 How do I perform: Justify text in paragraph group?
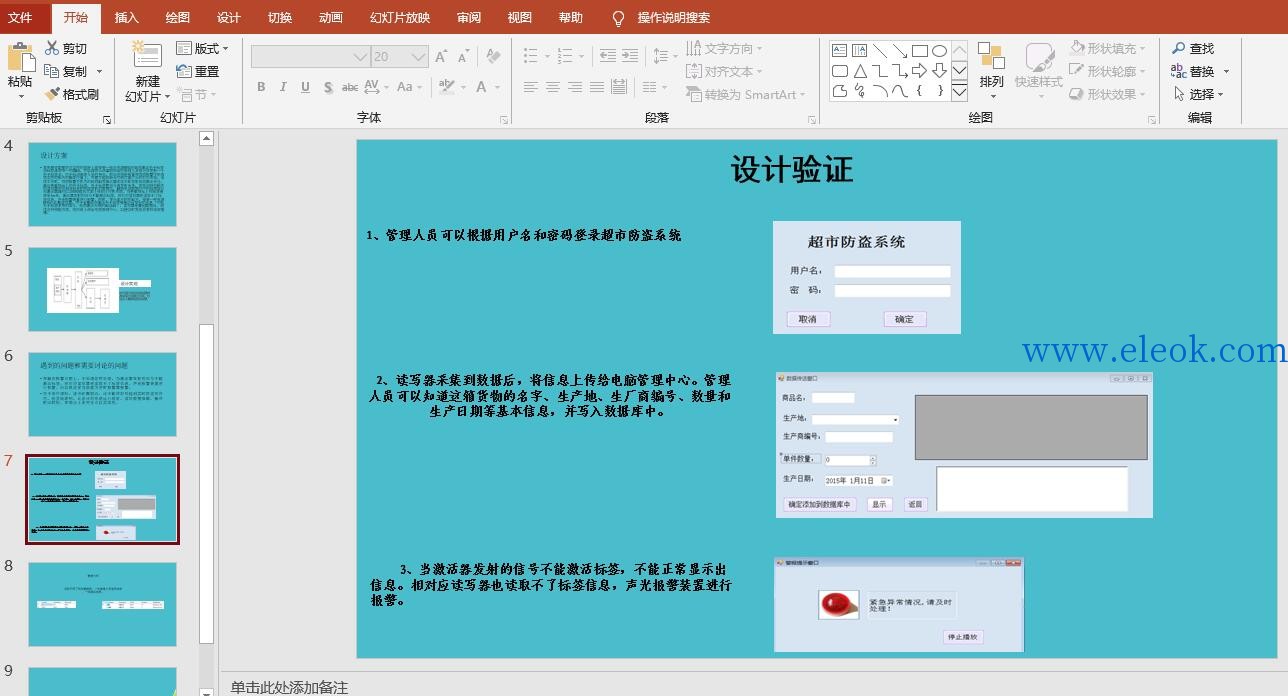click(597, 88)
